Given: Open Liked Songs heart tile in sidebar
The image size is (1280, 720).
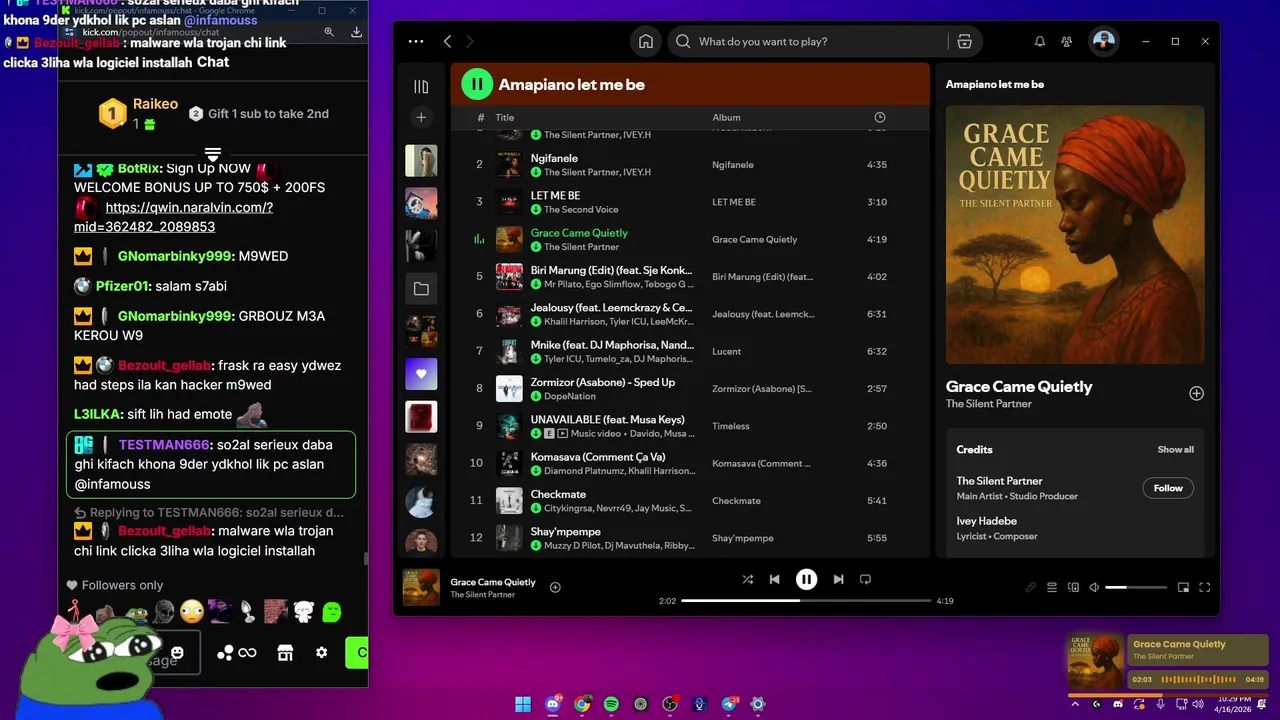Looking at the screenshot, I should 421,374.
